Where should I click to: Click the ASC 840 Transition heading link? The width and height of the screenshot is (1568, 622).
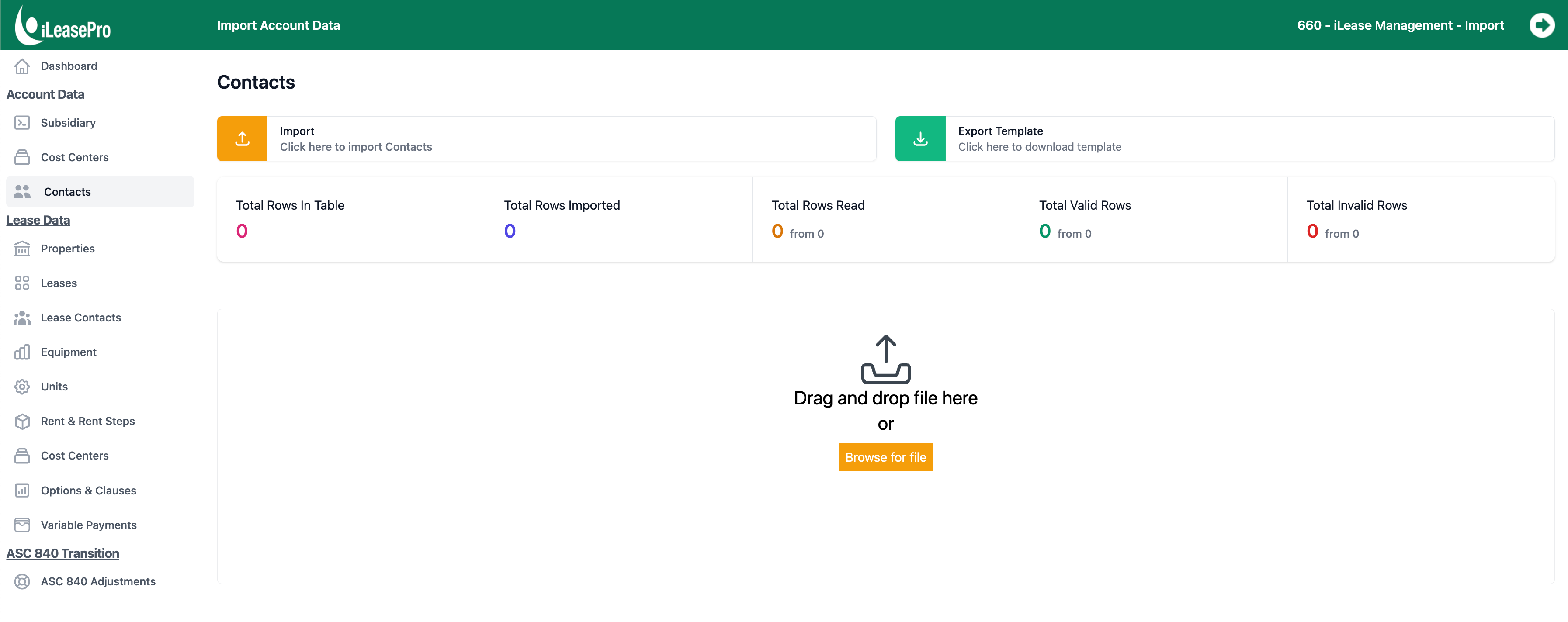62,553
